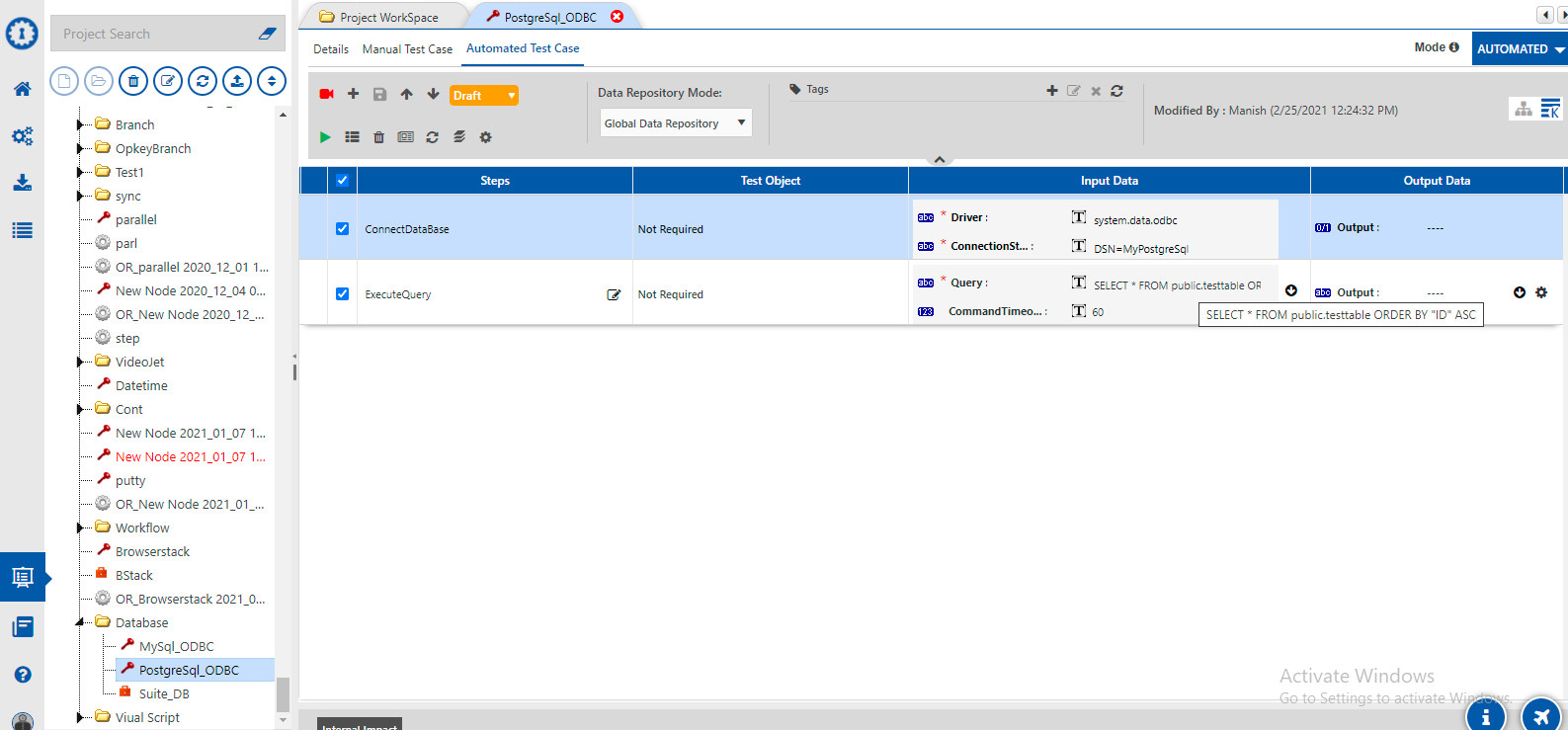Open test case settings gear in the toolbar
Viewport: 1568px width, 730px height.
(485, 137)
